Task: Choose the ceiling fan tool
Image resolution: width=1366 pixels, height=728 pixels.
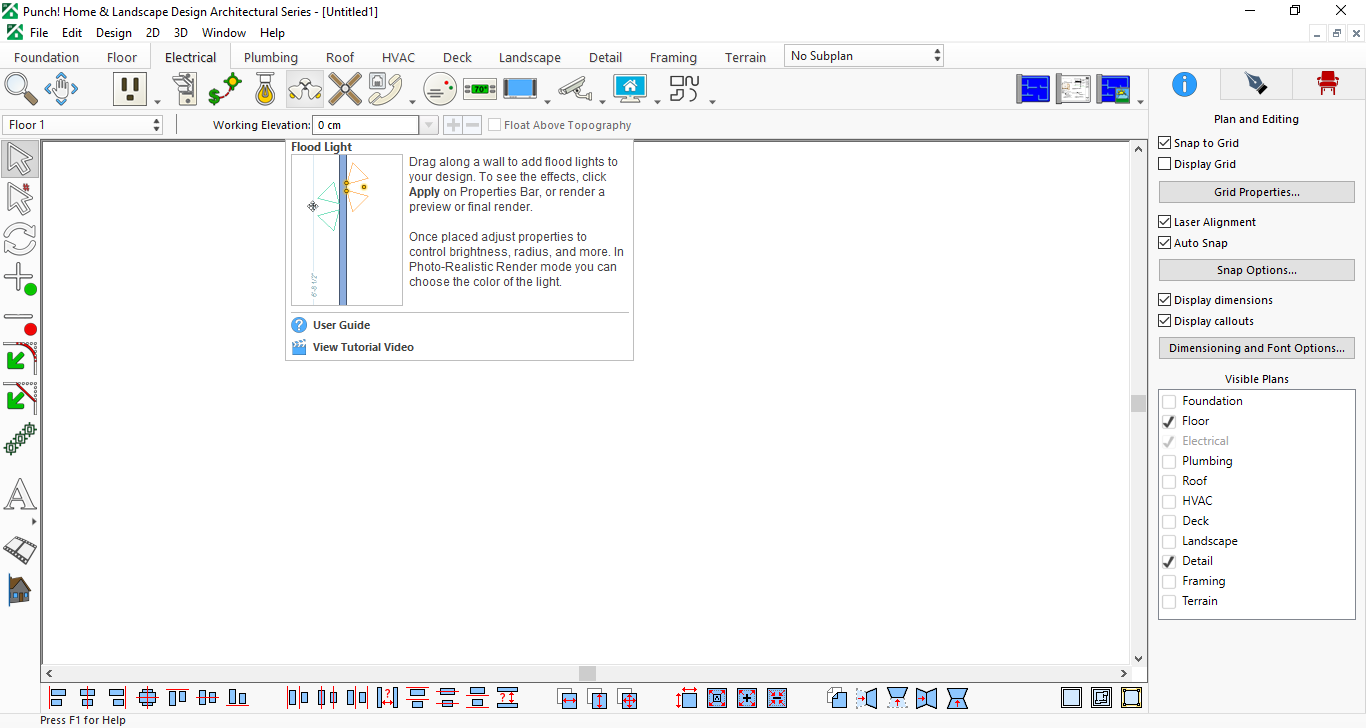Action: (345, 89)
